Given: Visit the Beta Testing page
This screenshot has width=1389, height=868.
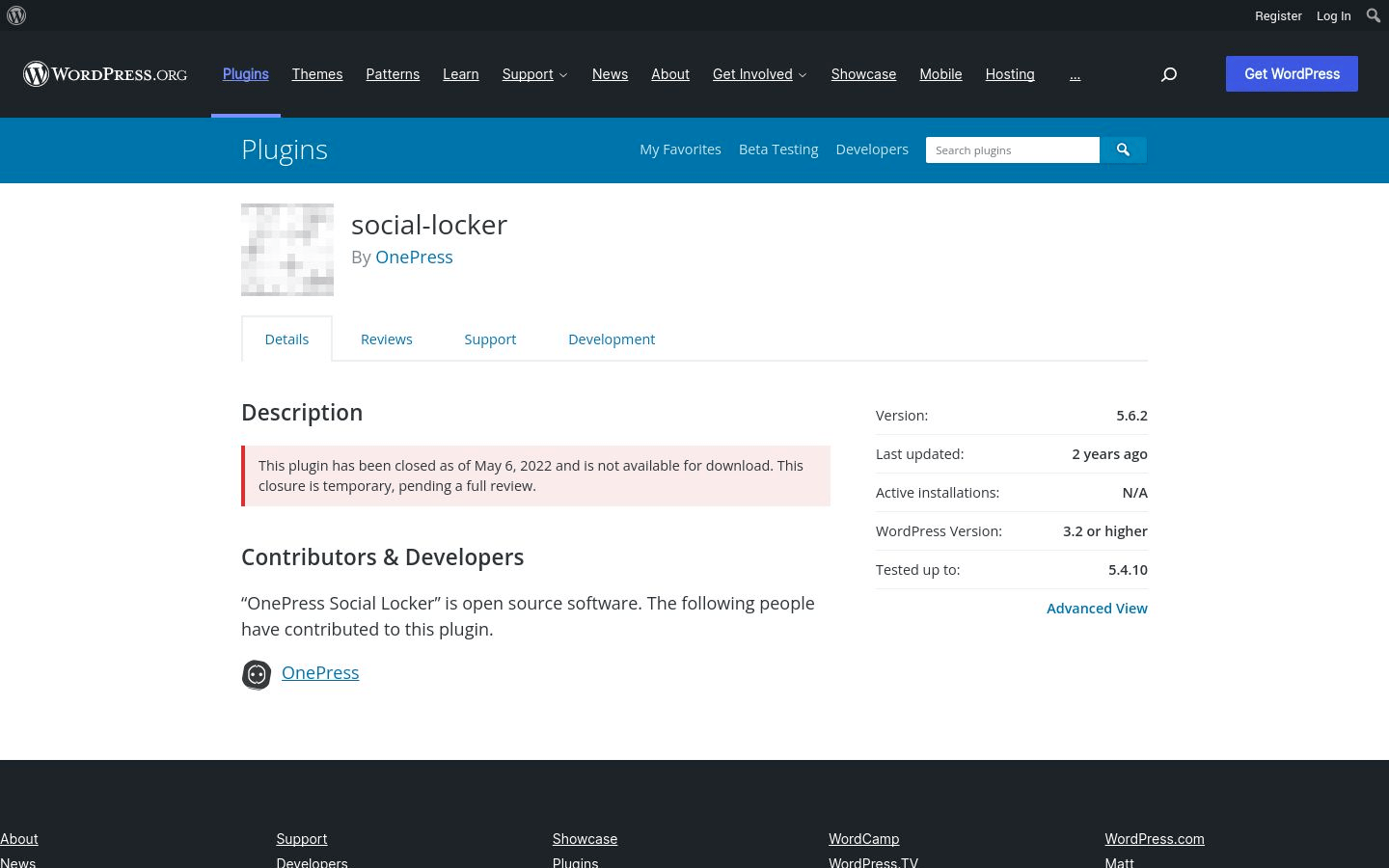Looking at the screenshot, I should [x=778, y=149].
